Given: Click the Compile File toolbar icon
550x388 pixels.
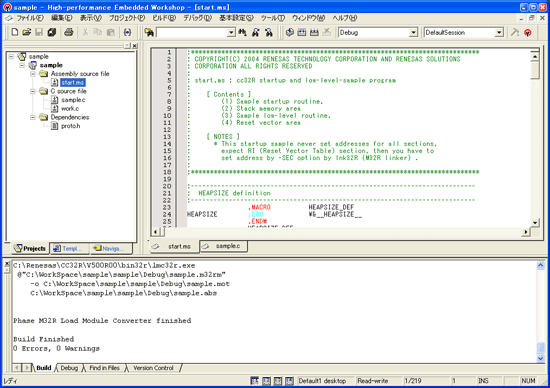Looking at the screenshot, I should click(290, 32).
